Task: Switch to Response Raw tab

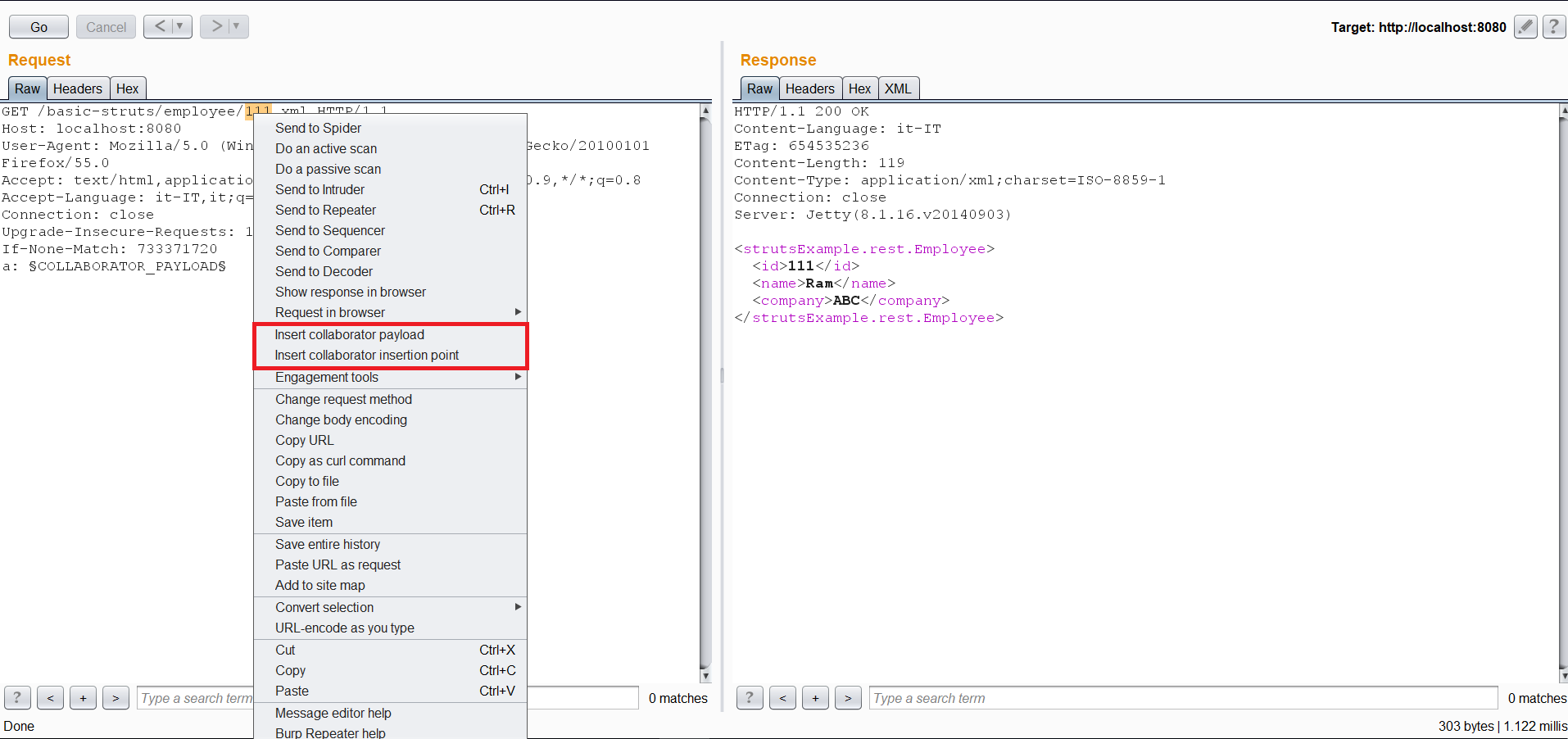Action: [x=759, y=88]
